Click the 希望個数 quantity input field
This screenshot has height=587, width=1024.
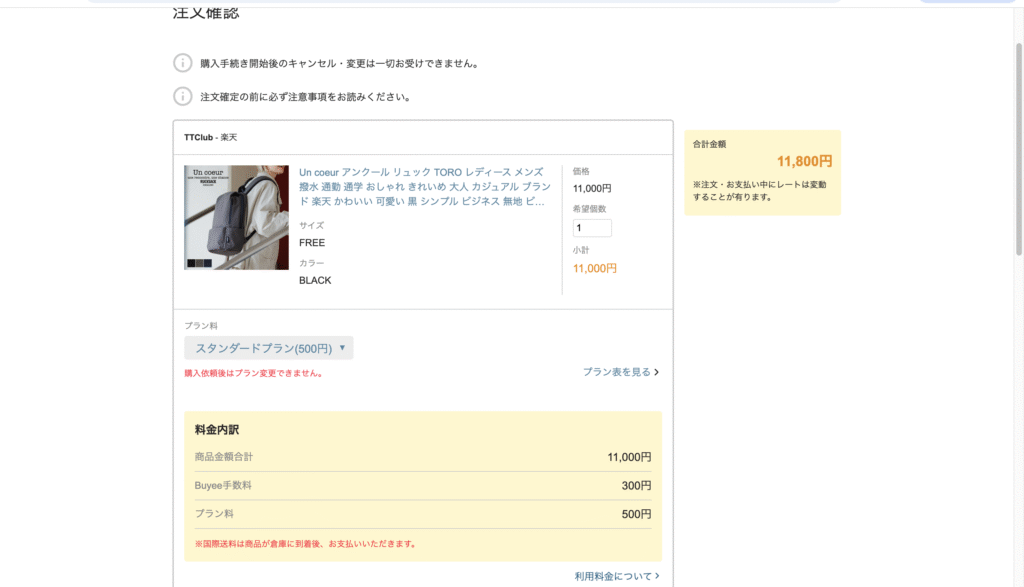592,228
